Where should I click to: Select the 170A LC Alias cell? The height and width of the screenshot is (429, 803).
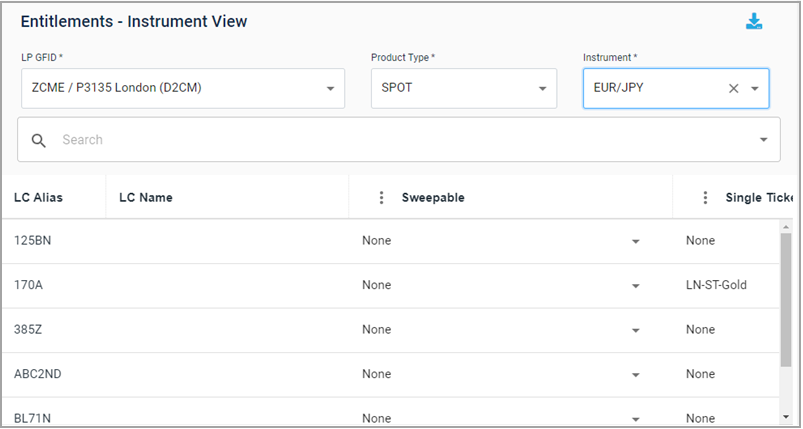[29, 285]
